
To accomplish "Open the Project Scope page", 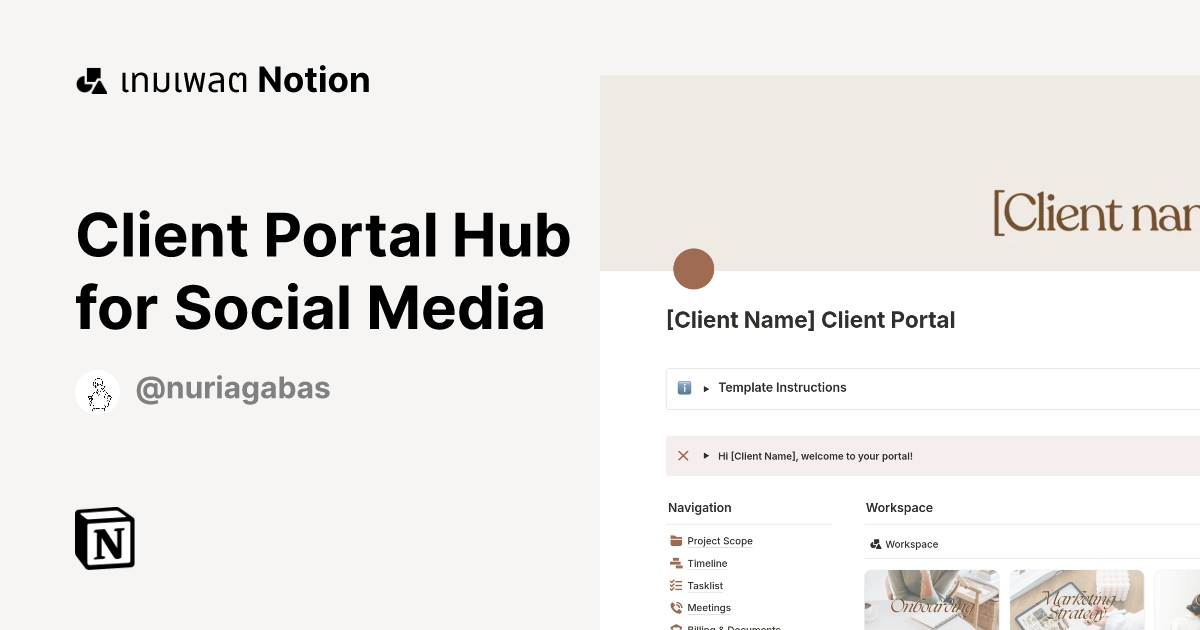I will click(x=719, y=540).
